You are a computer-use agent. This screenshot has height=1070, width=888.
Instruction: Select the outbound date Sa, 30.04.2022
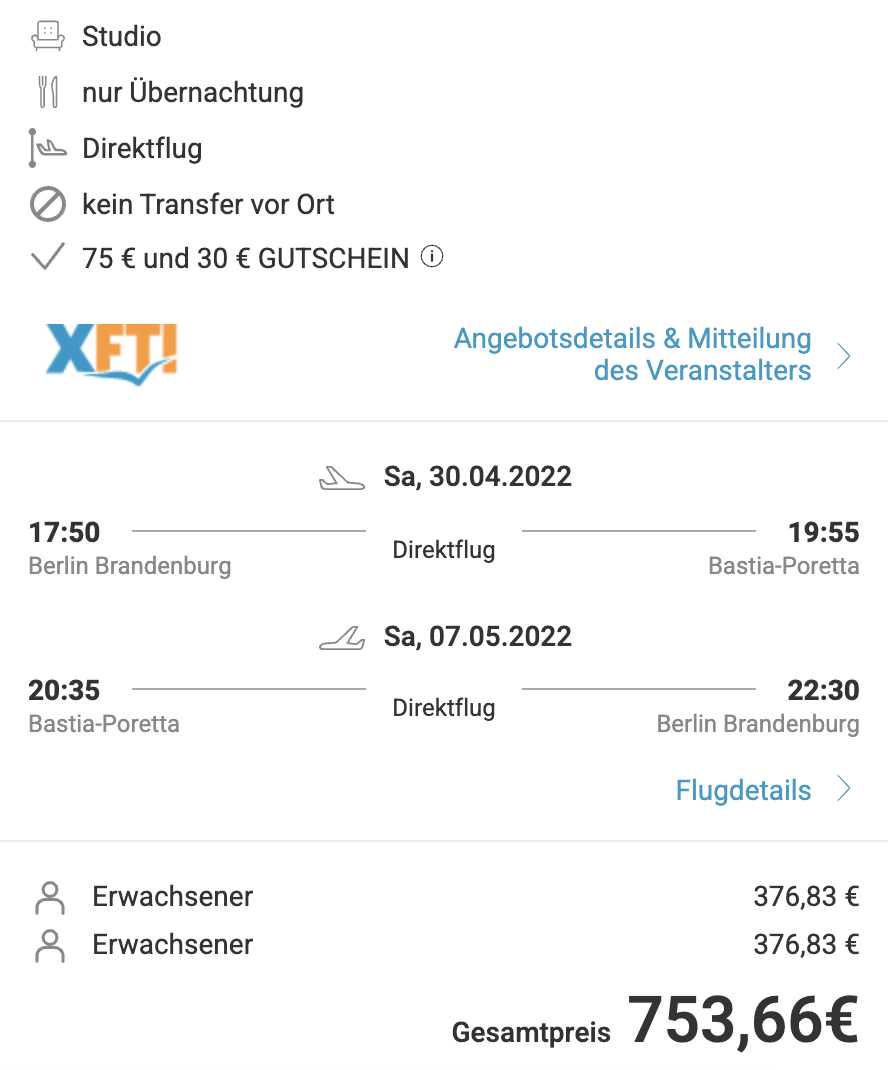point(478,477)
